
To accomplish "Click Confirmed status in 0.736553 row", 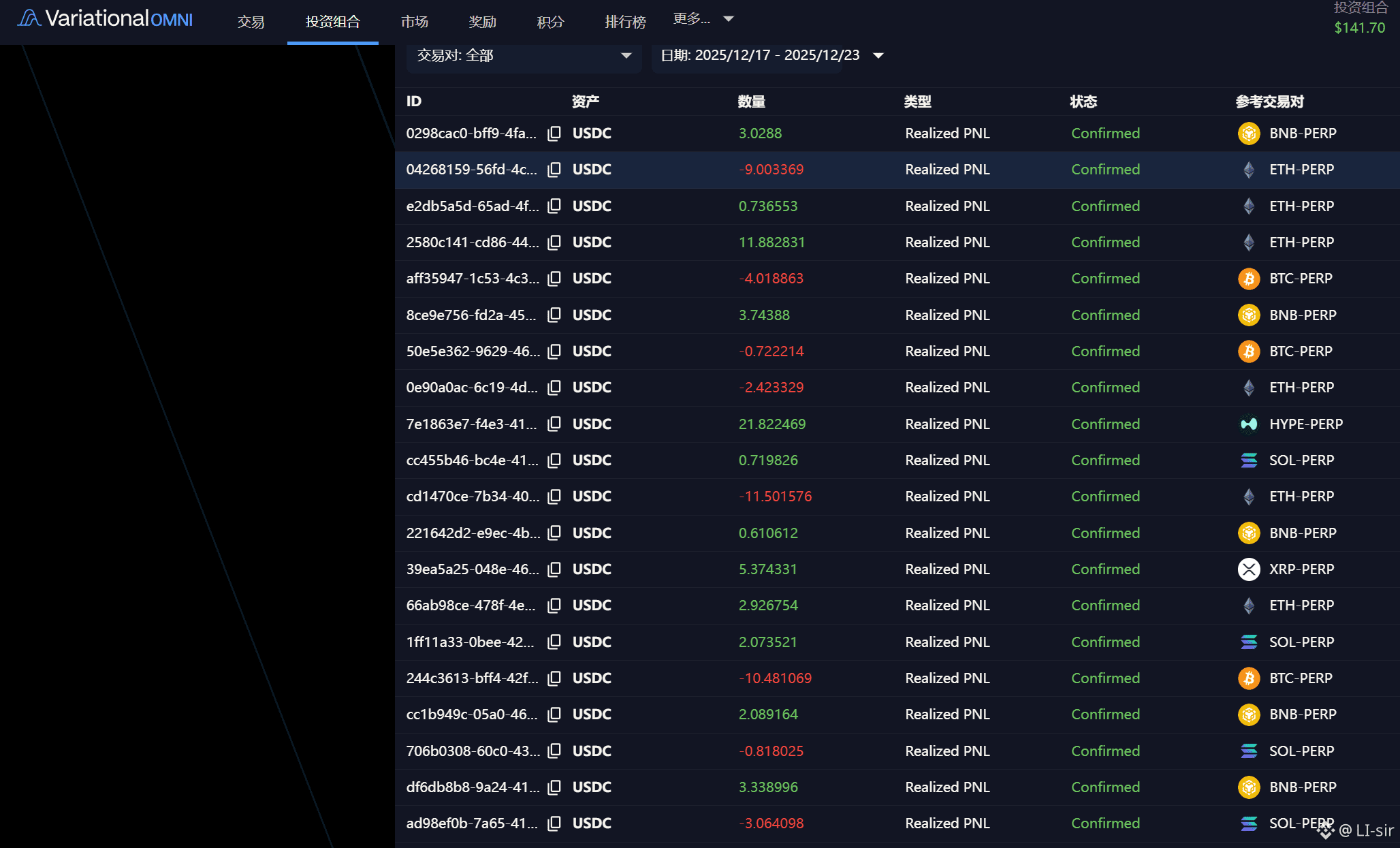I will point(1106,206).
